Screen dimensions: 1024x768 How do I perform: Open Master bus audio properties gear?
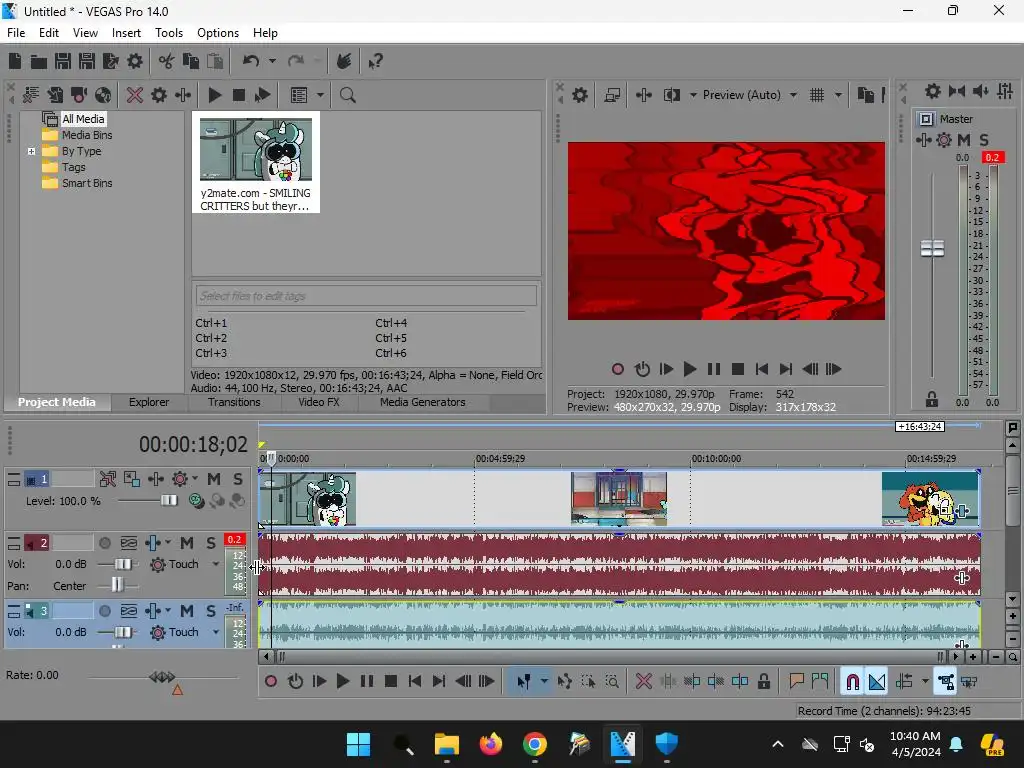click(x=933, y=91)
